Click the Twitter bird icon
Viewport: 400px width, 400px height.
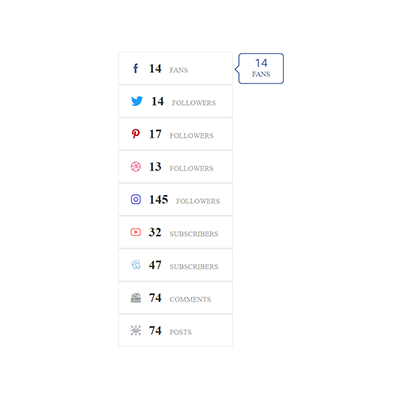137,101
